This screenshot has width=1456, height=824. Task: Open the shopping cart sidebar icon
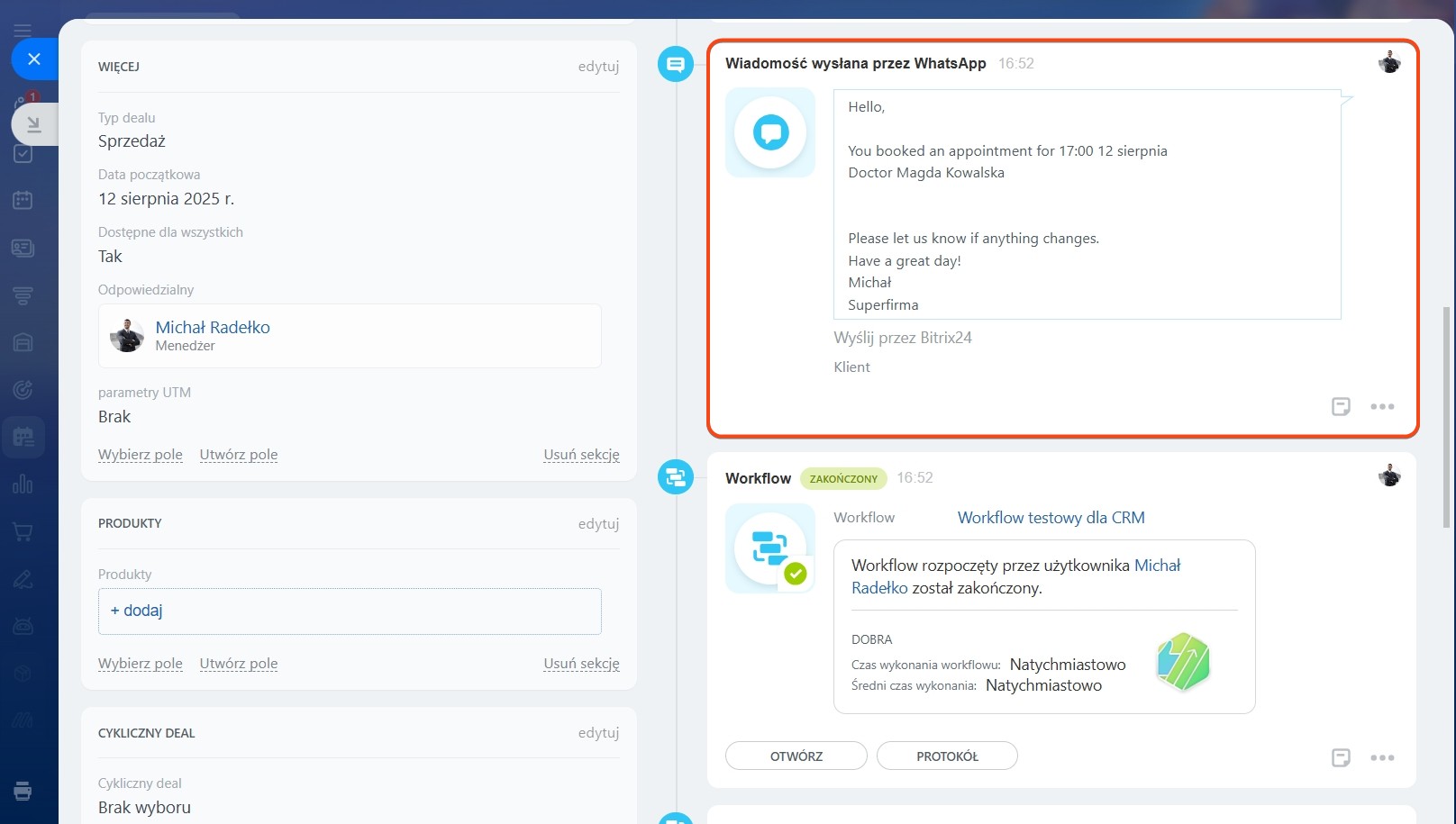click(23, 532)
